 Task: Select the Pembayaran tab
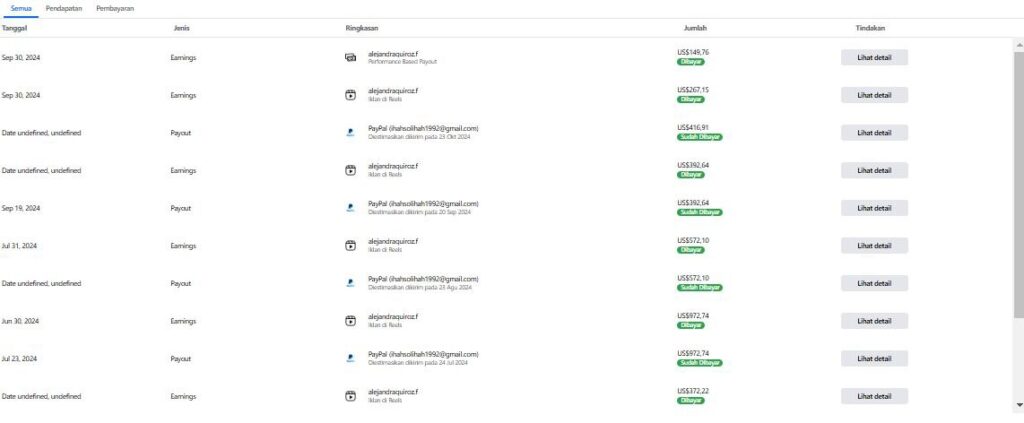(x=116, y=8)
